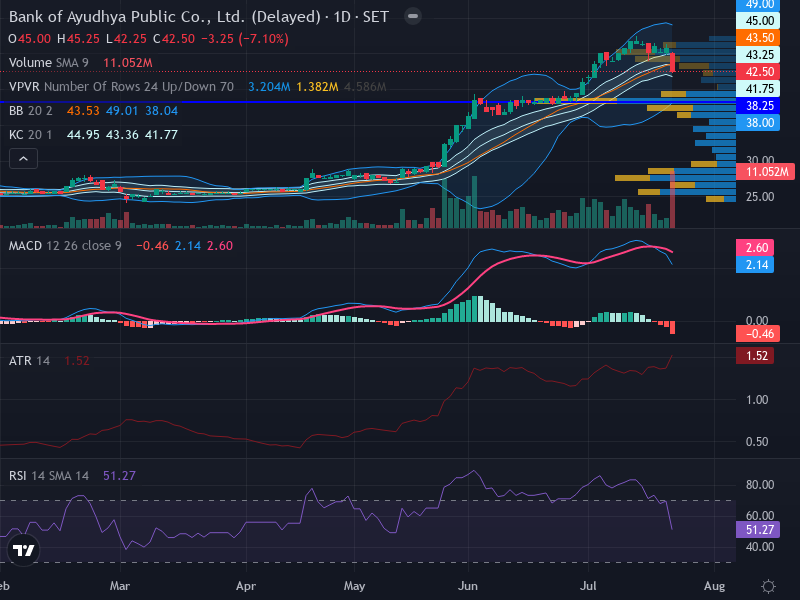
Task: Click the 11.052M volume axis label
Action: click(765, 172)
